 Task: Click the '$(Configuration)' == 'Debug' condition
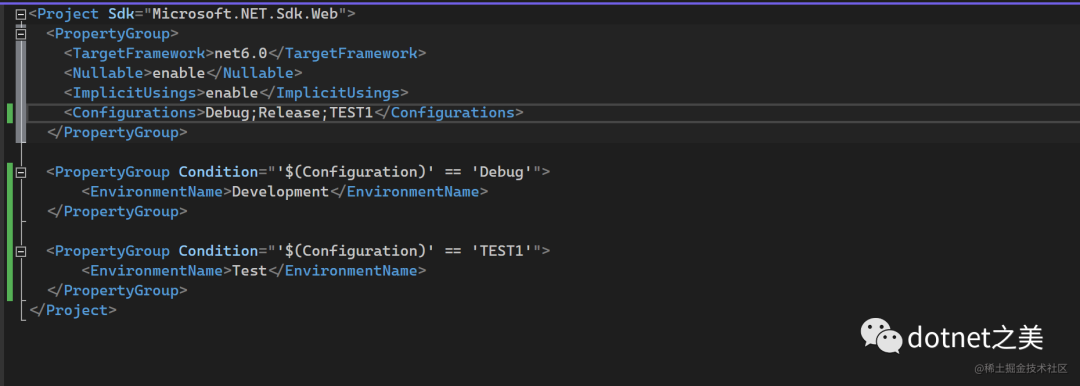coord(404,172)
